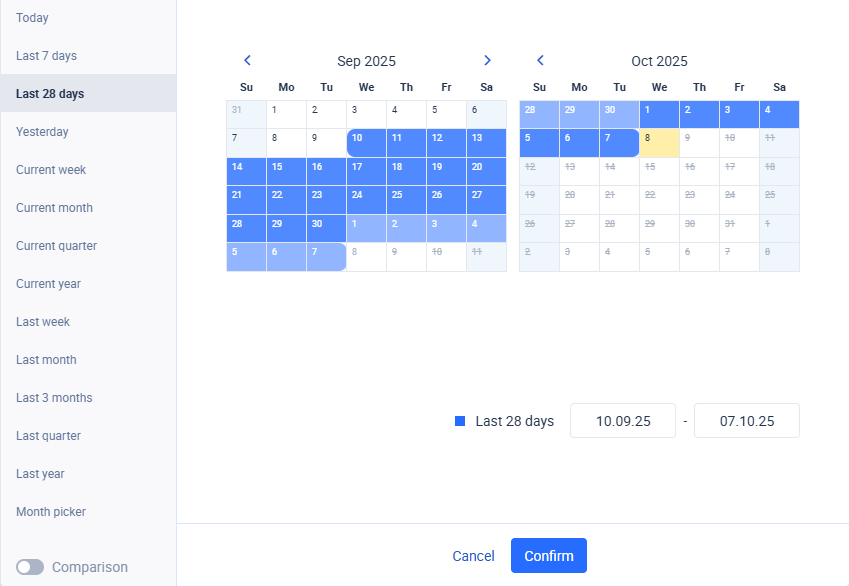
Task: Click the left chevron beside October 2025
Action: pos(540,60)
